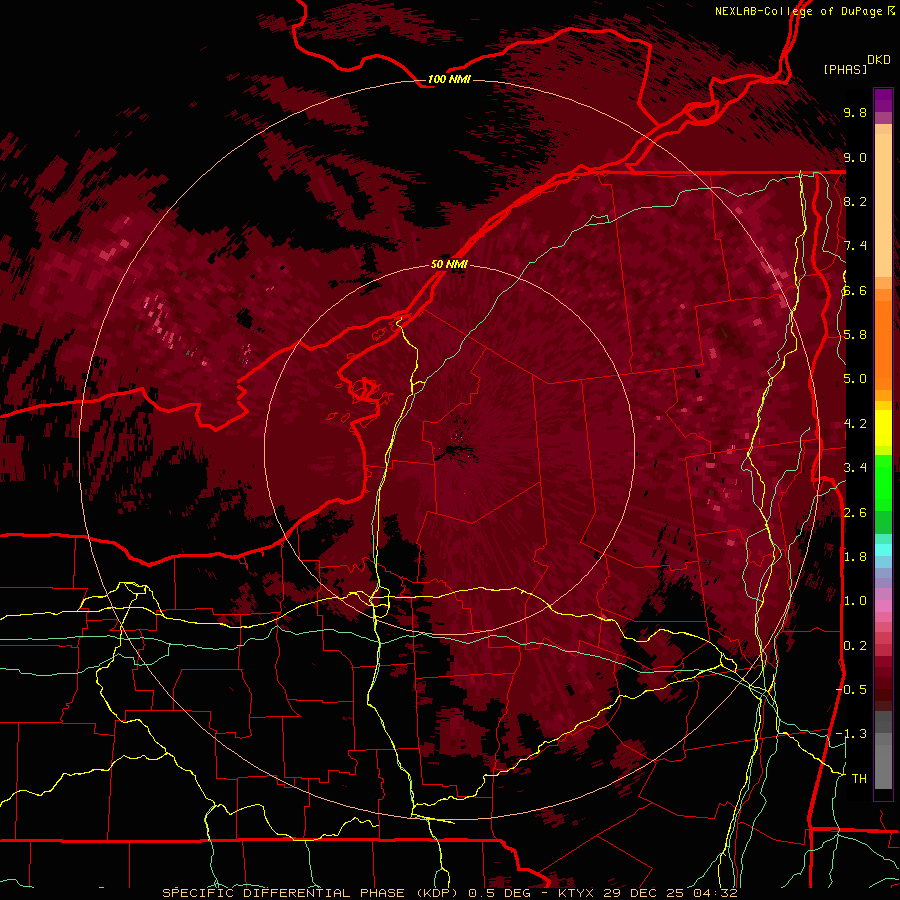Click the -0.5 scale value
The height and width of the screenshot is (900, 900).
pyautogui.click(x=852, y=689)
